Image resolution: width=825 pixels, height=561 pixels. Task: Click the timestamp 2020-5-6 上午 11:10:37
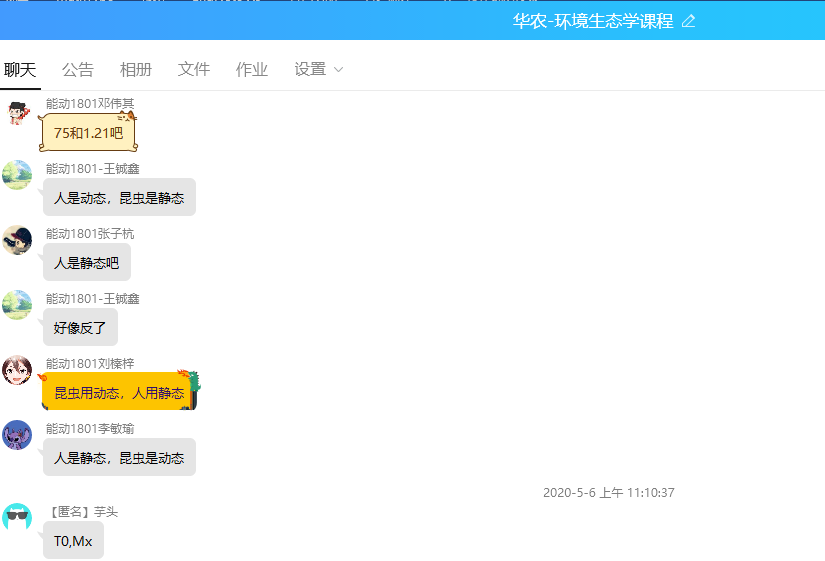click(x=608, y=493)
